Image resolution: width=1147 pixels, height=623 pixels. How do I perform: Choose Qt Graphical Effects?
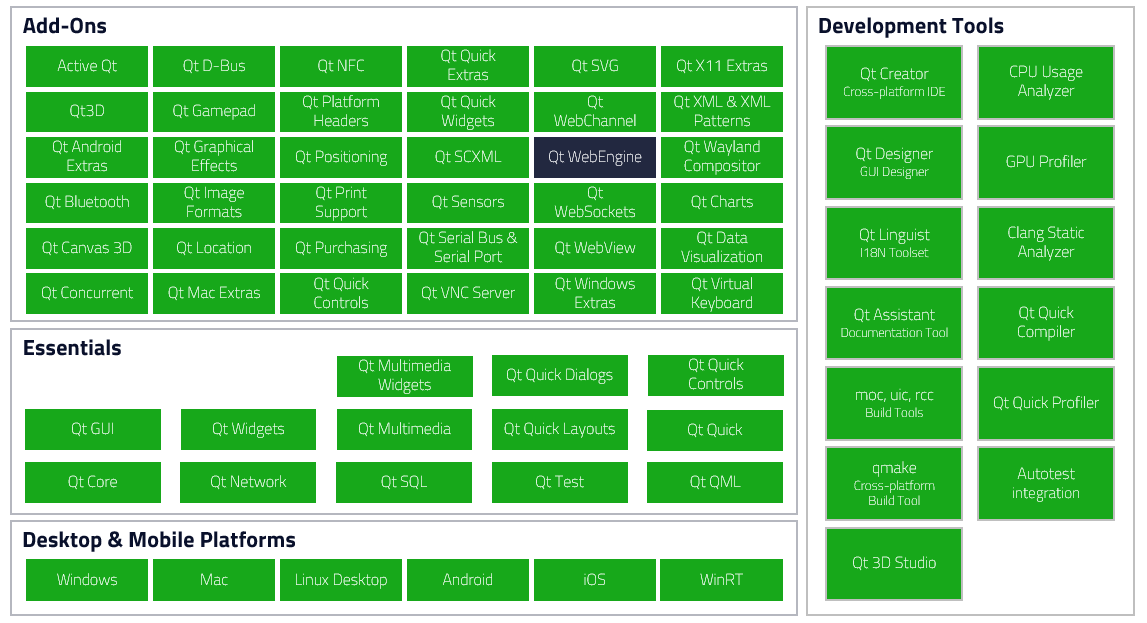214,156
